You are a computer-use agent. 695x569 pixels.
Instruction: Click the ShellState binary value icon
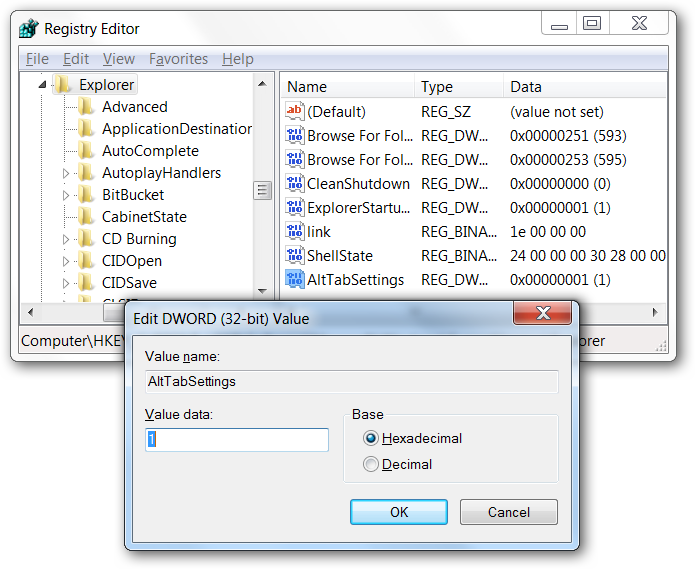(295, 255)
